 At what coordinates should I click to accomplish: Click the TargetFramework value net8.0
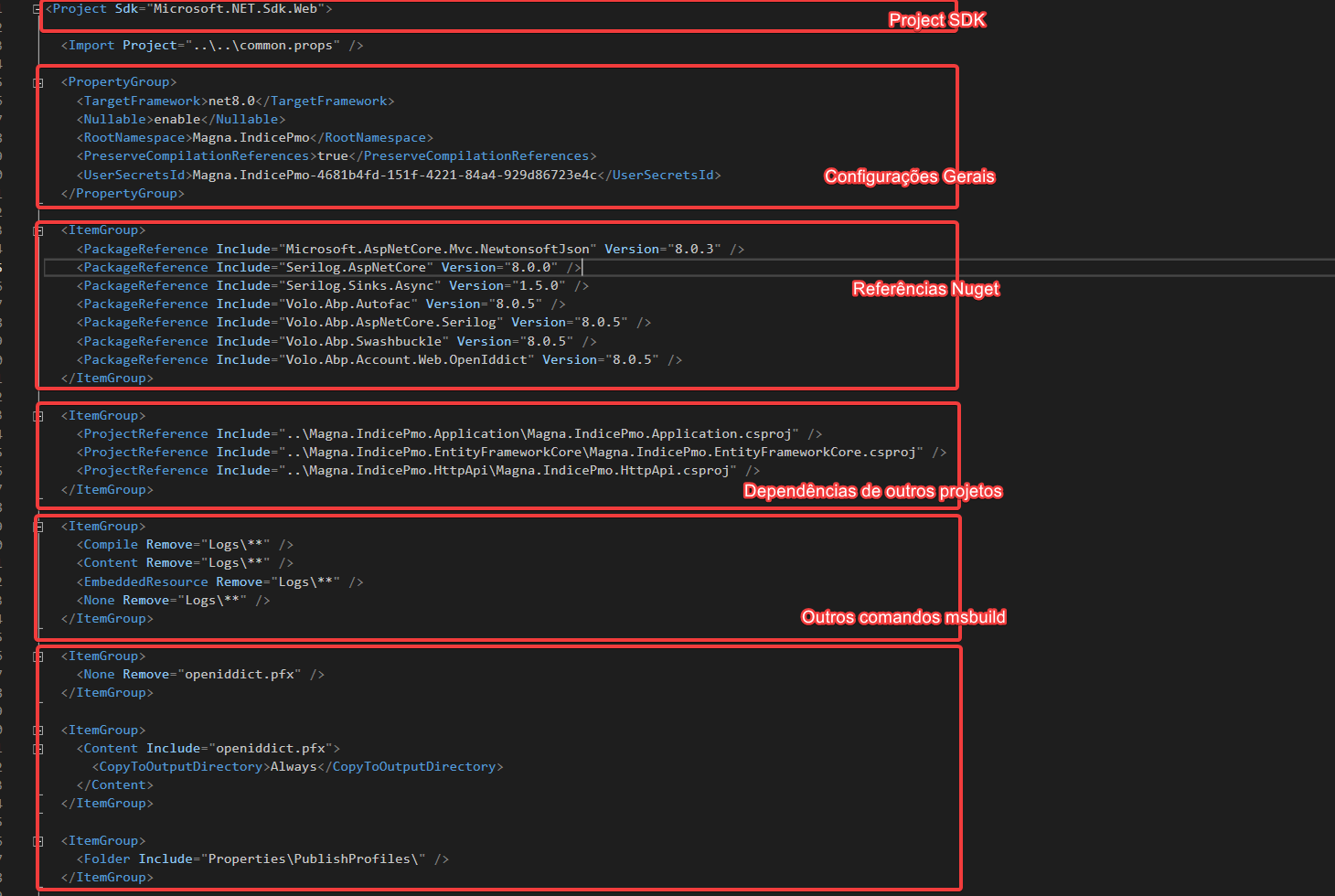[x=231, y=101]
